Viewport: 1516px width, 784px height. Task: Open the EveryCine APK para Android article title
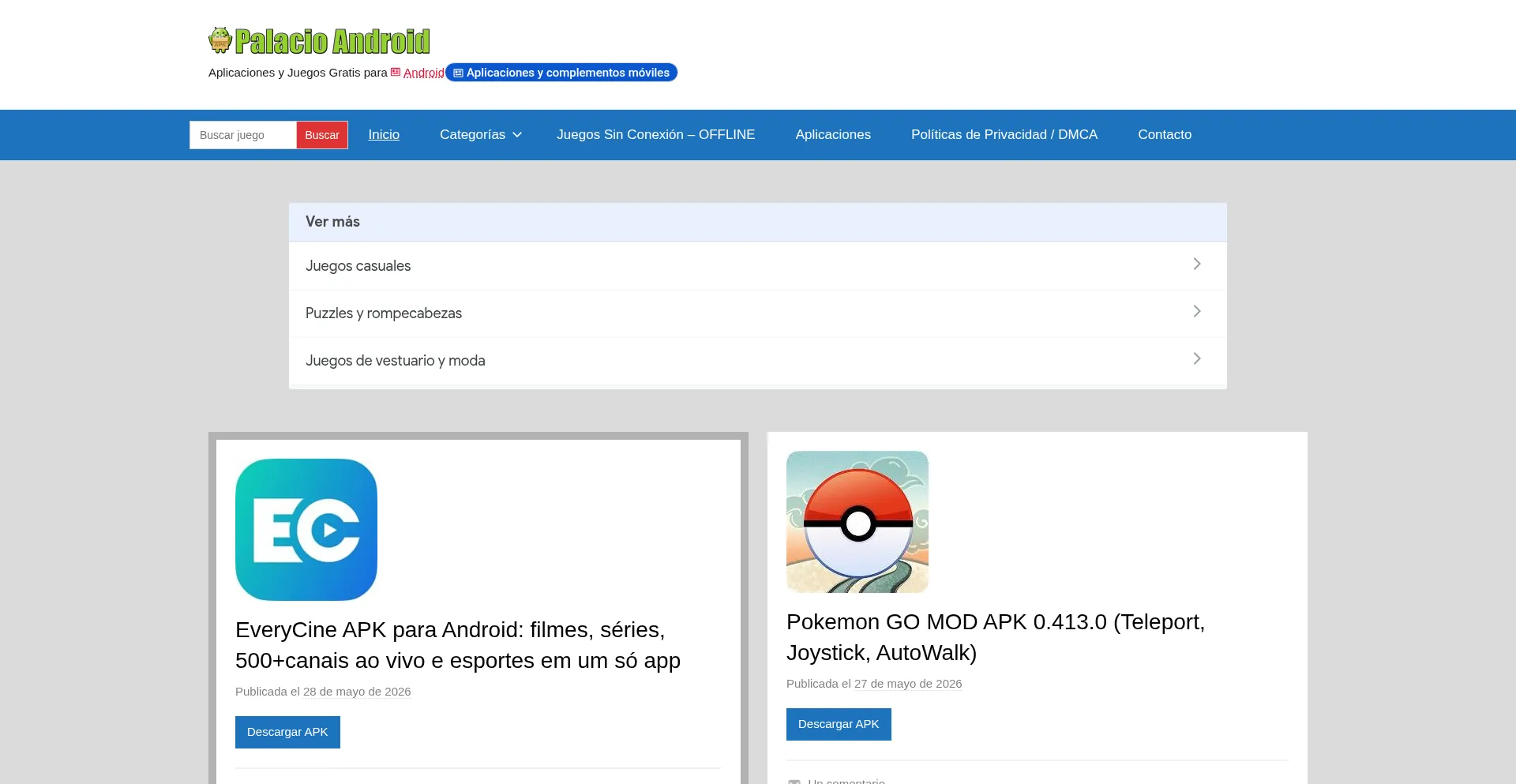(458, 645)
